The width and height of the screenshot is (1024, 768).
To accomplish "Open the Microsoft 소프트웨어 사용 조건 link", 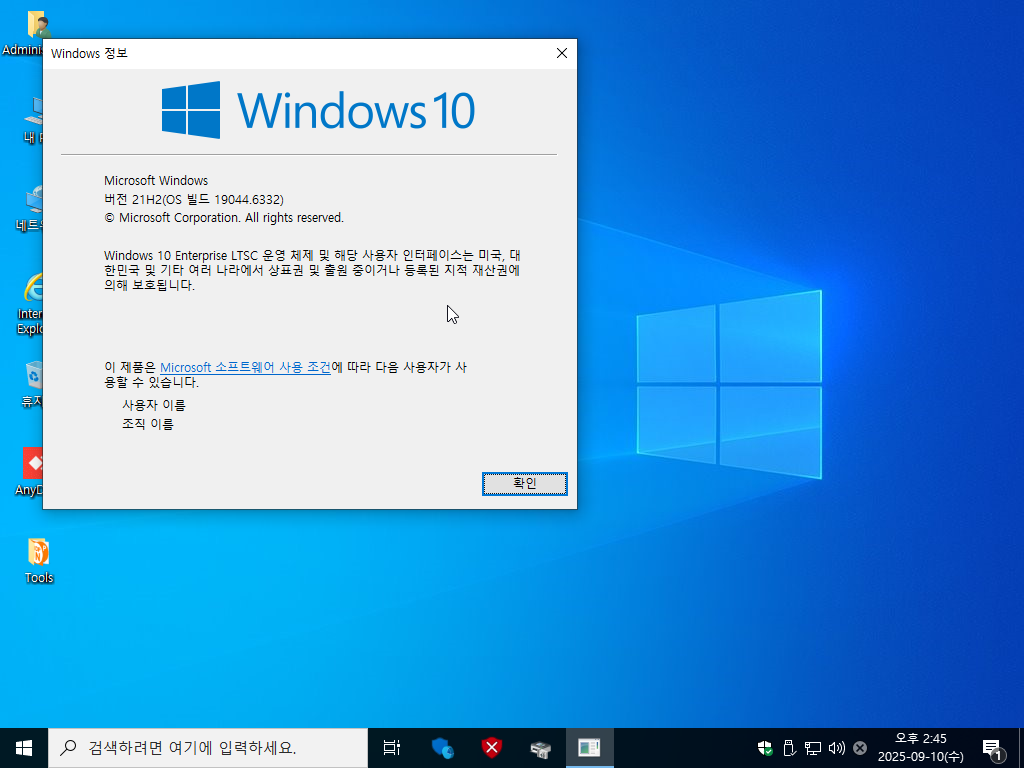I will point(245,367).
